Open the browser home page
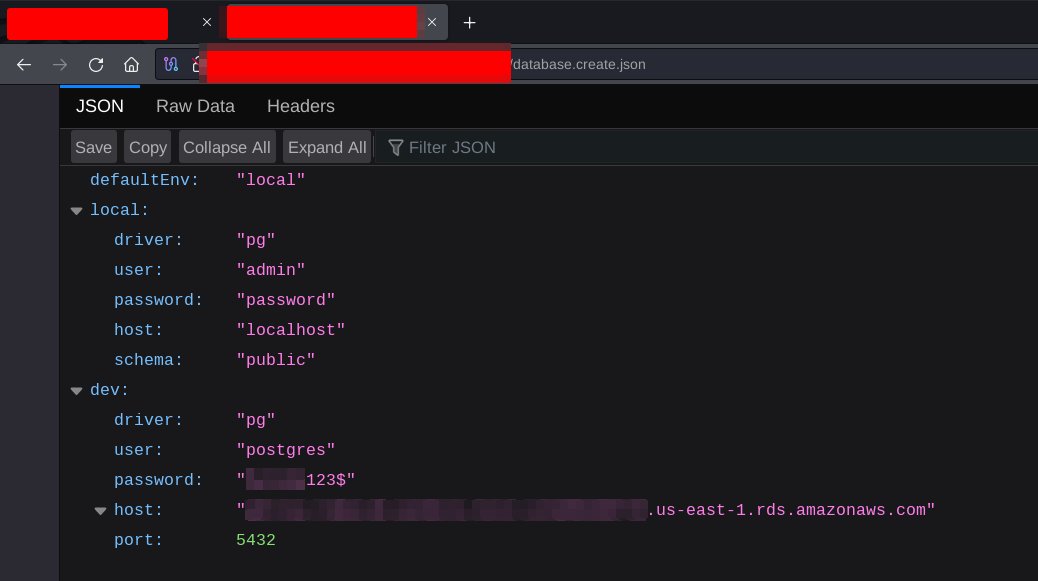The height and width of the screenshot is (581, 1038). click(130, 65)
